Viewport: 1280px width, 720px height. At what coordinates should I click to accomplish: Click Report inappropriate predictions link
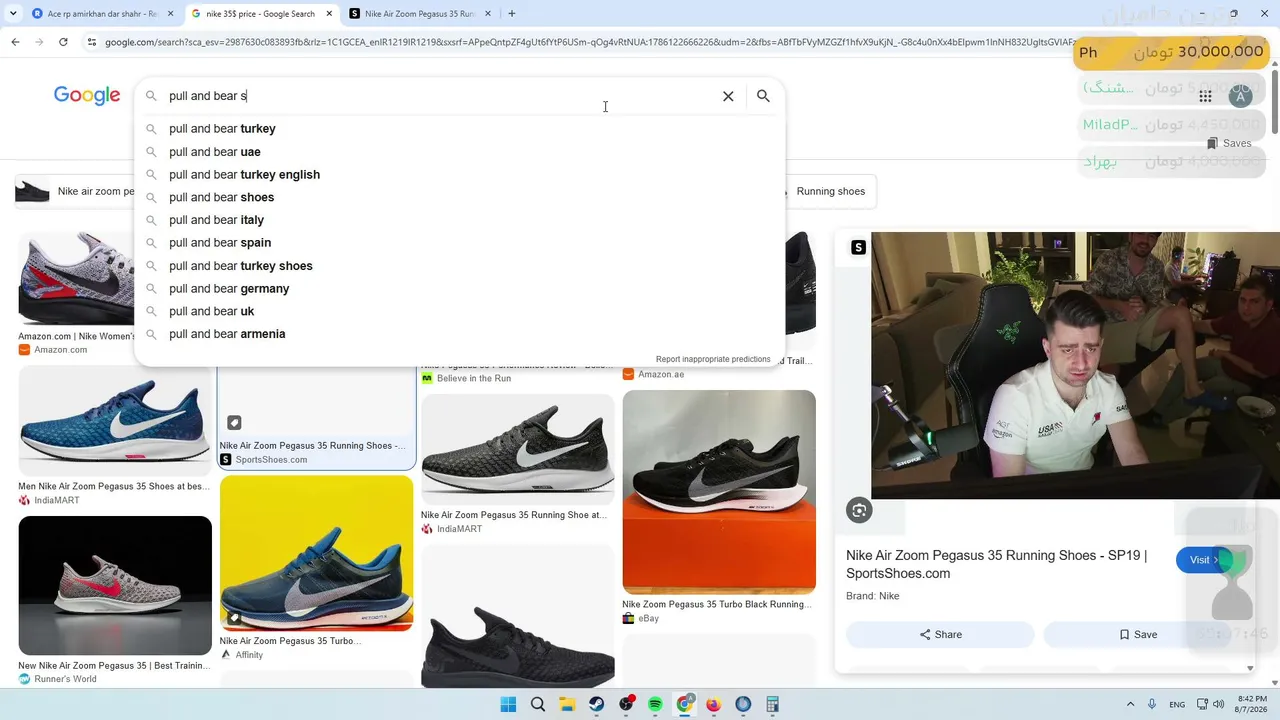click(713, 359)
